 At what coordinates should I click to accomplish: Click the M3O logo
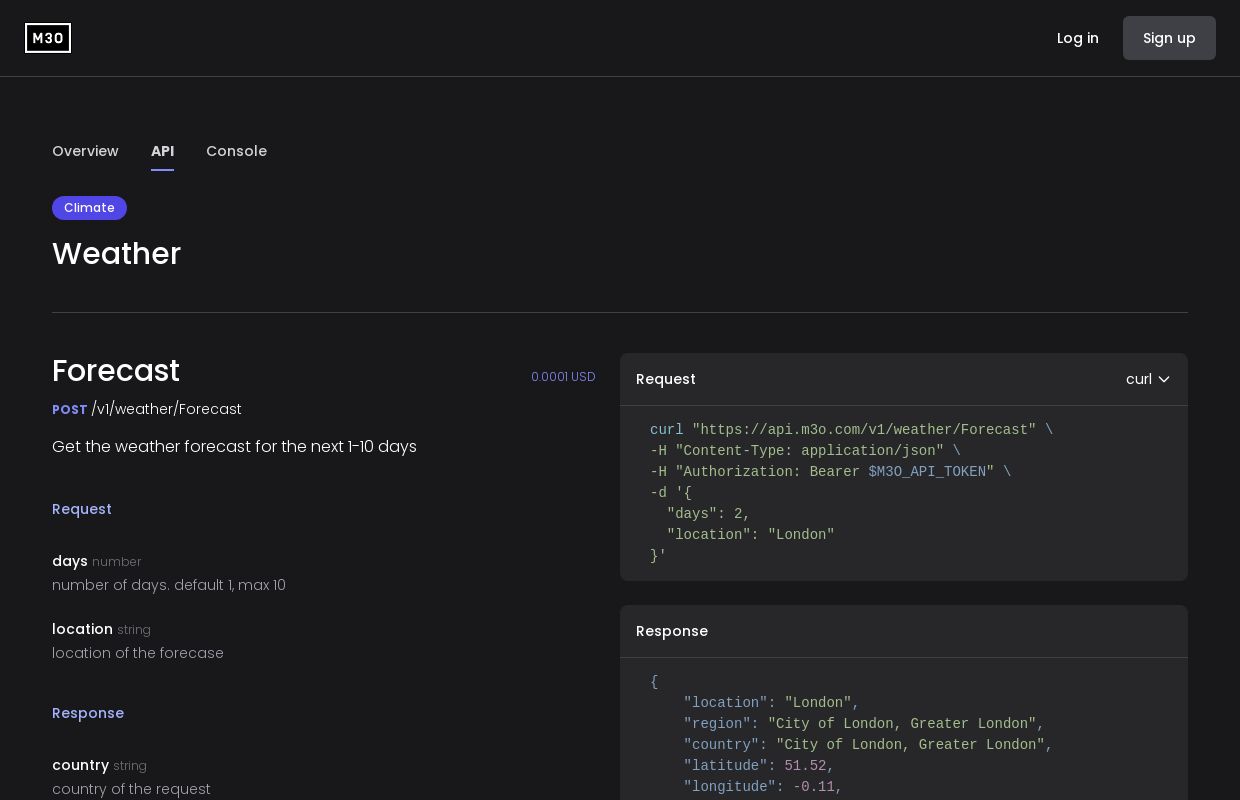pos(48,38)
